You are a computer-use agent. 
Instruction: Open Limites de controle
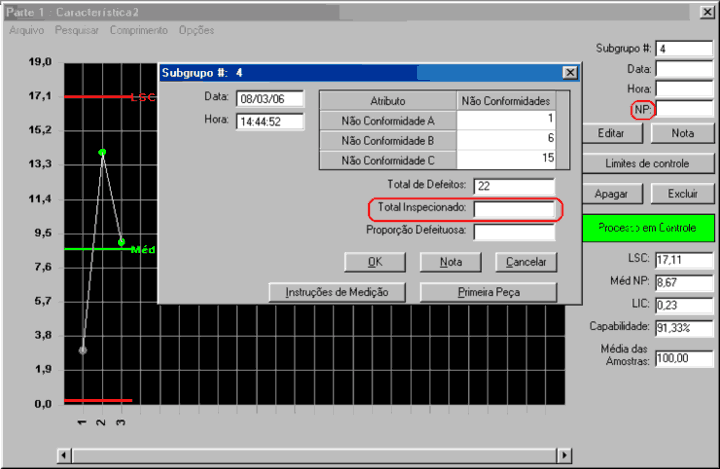[647, 164]
